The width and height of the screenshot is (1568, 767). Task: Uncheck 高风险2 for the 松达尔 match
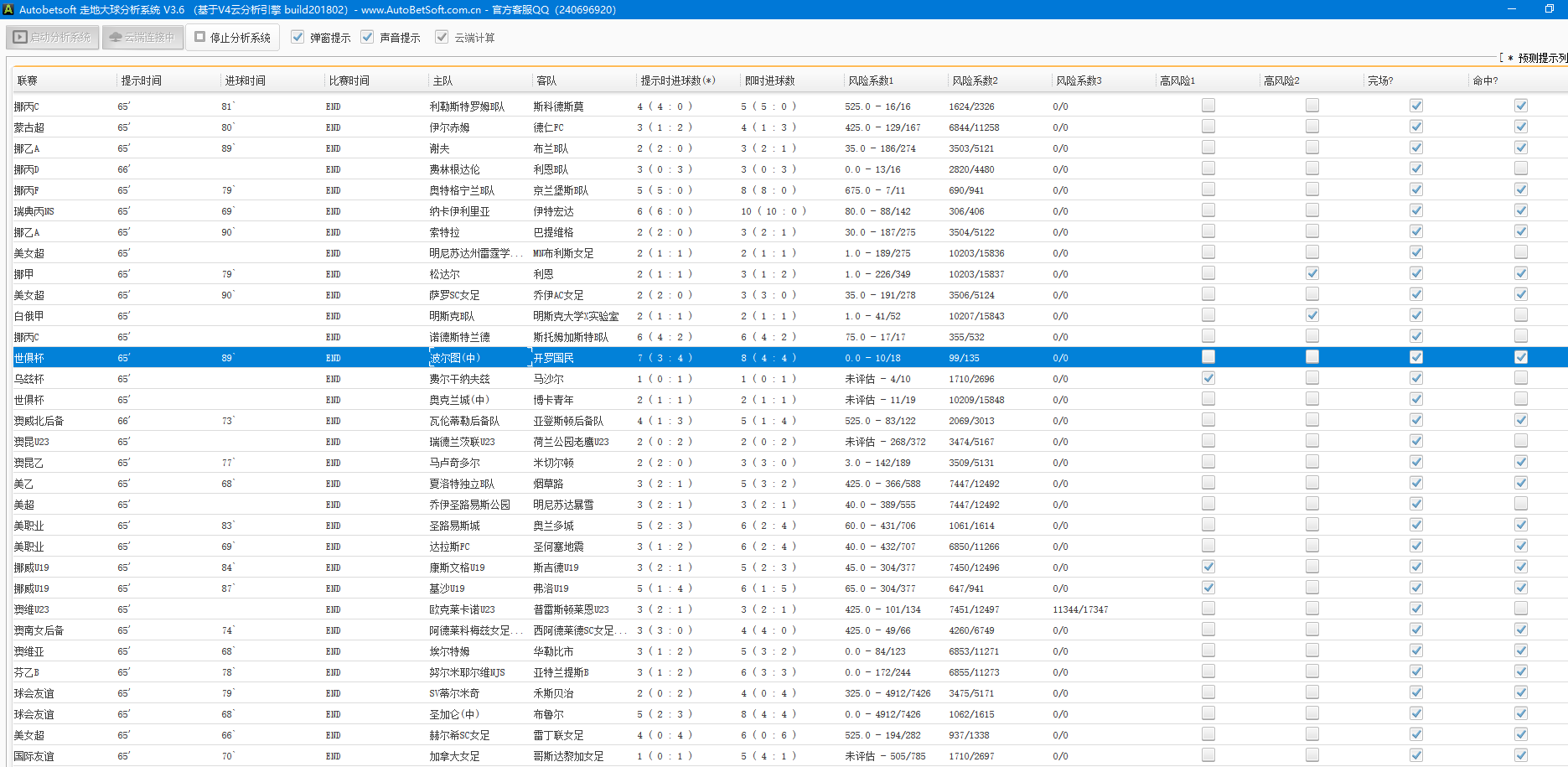(x=1312, y=273)
